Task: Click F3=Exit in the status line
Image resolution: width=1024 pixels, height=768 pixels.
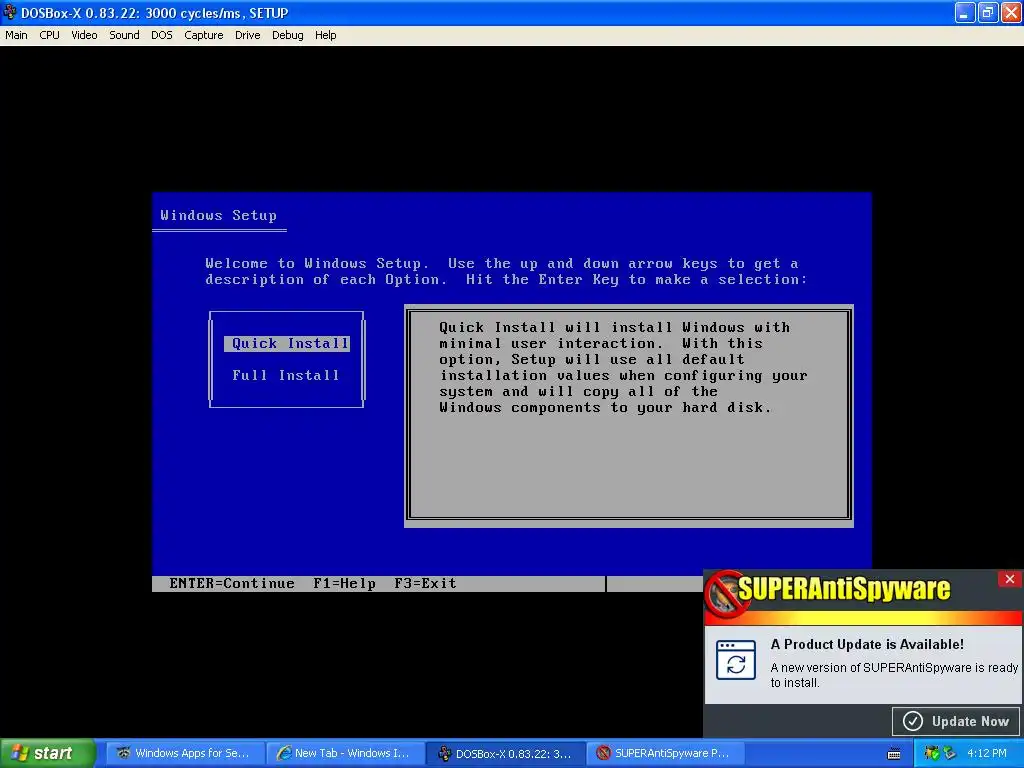Action: [425, 583]
